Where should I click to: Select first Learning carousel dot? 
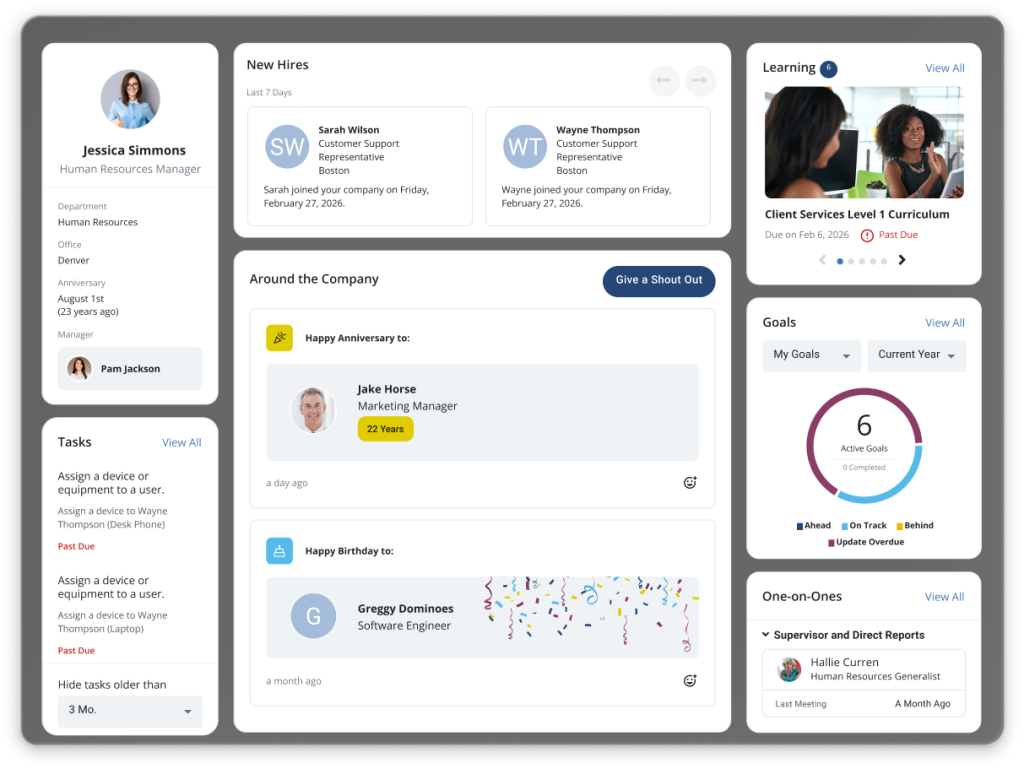tap(840, 261)
